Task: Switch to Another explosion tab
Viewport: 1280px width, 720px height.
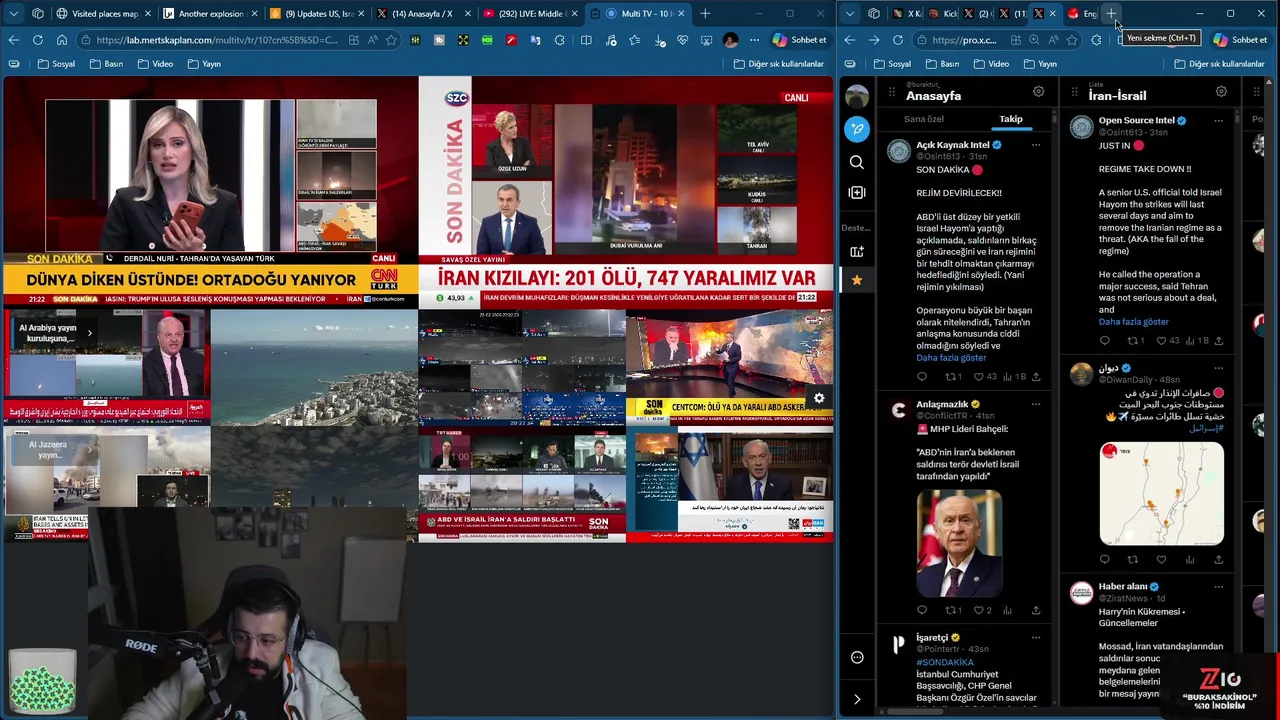Action: 211,14
